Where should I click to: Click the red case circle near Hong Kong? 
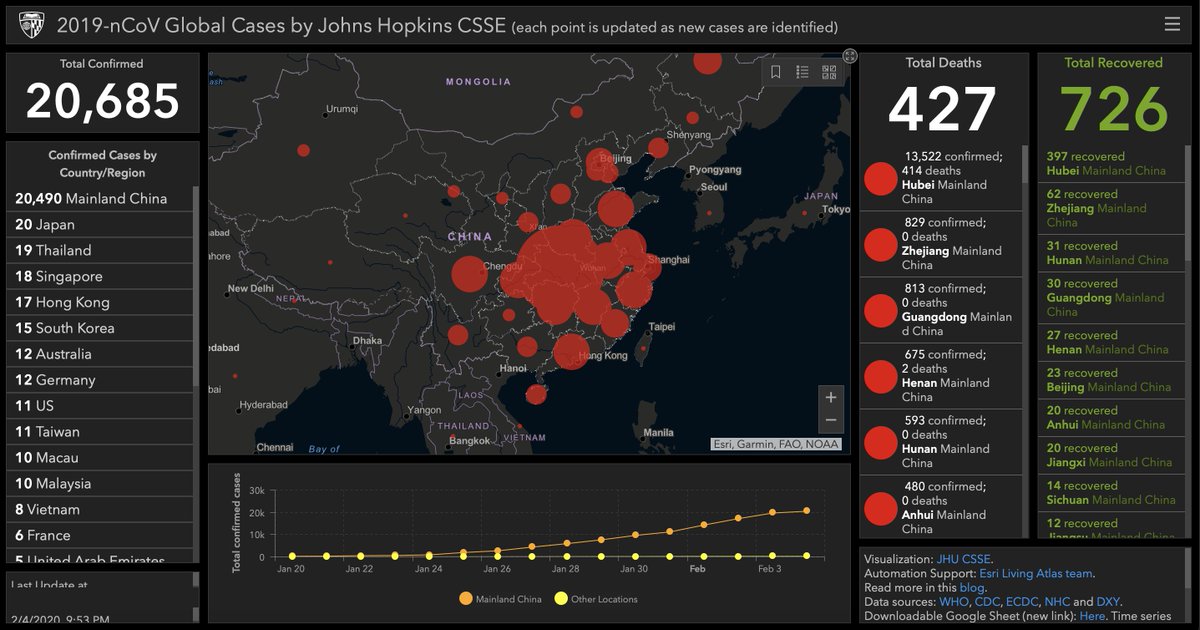(571, 351)
